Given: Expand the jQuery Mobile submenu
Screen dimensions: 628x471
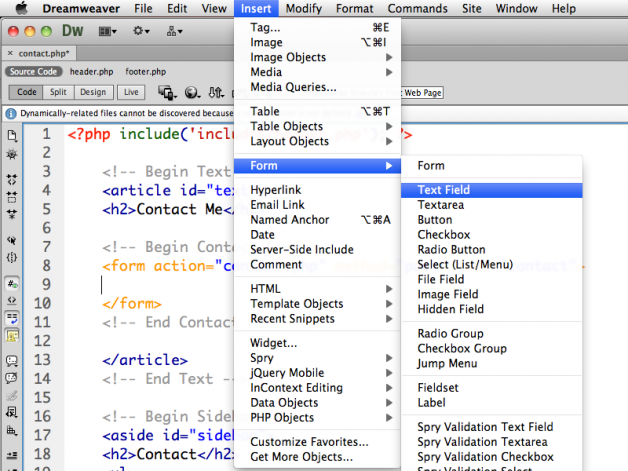Looking at the screenshot, I should coord(317,372).
